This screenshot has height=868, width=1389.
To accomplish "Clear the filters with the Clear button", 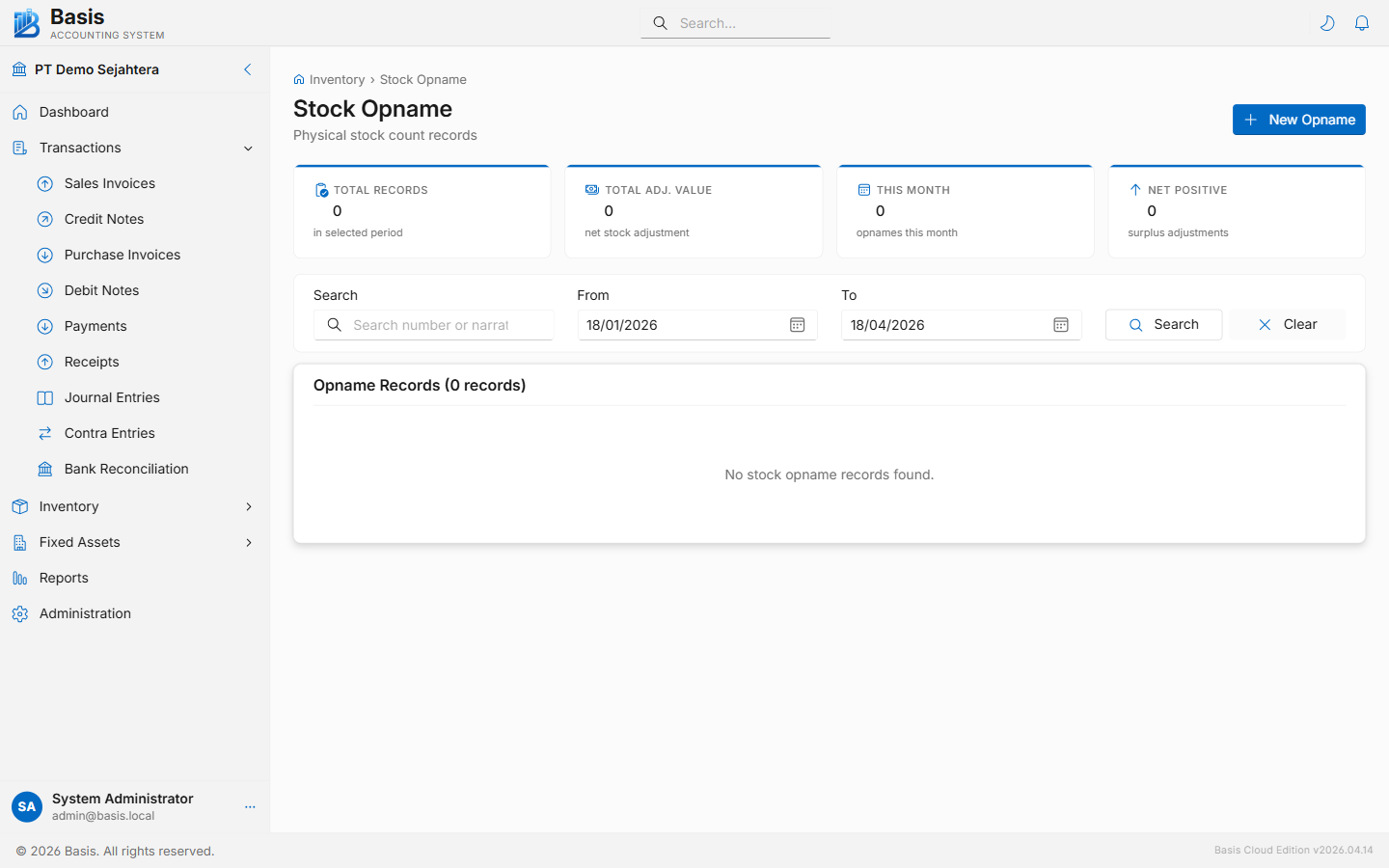I will [1287, 325].
